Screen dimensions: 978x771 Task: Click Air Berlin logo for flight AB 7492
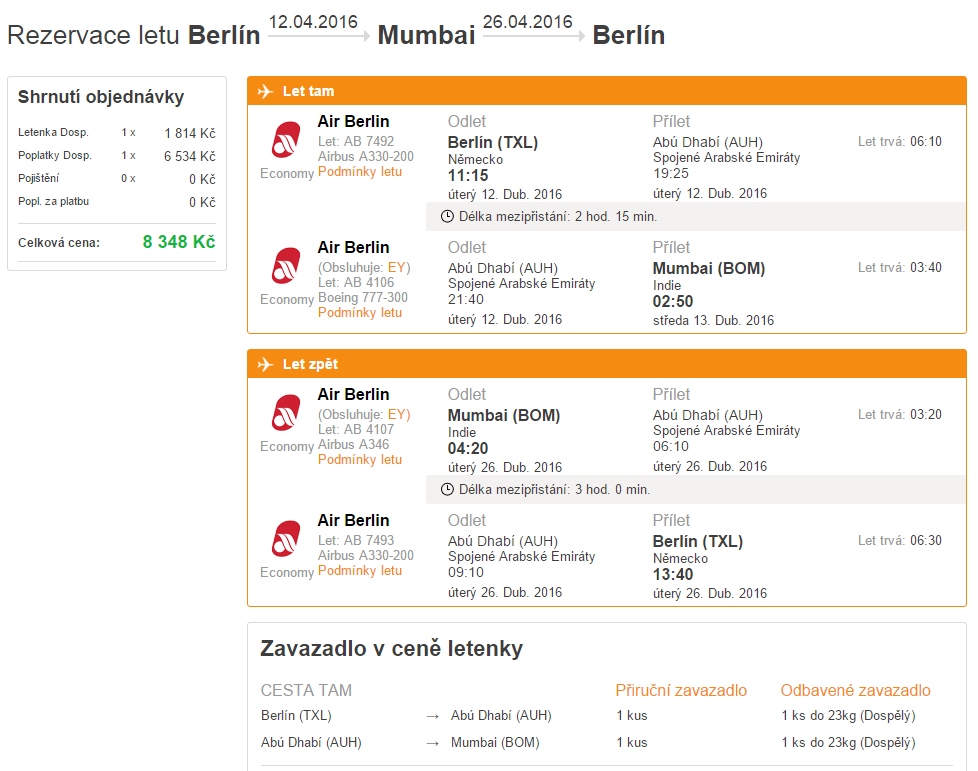(286, 140)
